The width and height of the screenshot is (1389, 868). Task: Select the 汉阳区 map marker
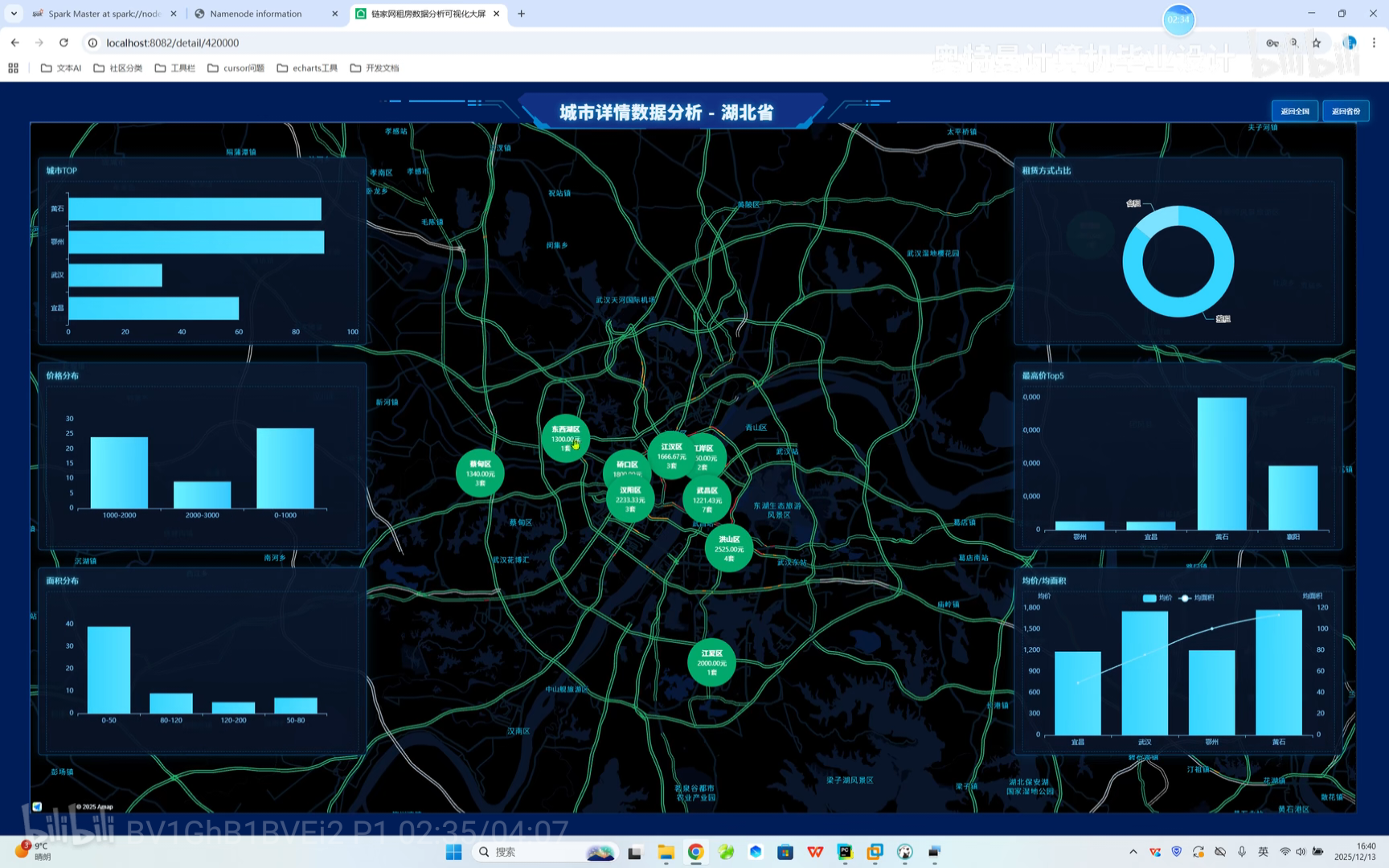630,499
